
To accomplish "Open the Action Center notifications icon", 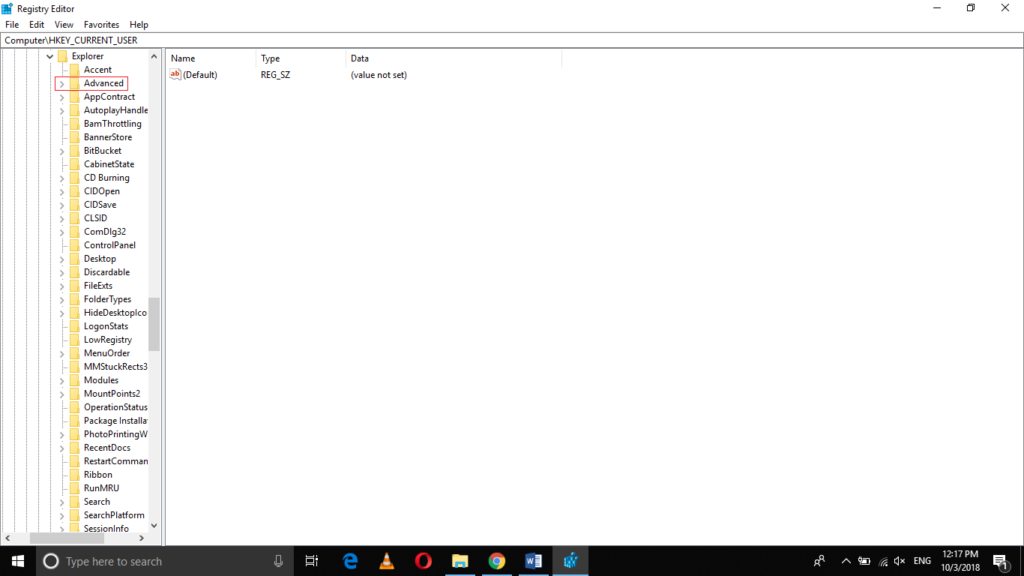I will click(1004, 560).
